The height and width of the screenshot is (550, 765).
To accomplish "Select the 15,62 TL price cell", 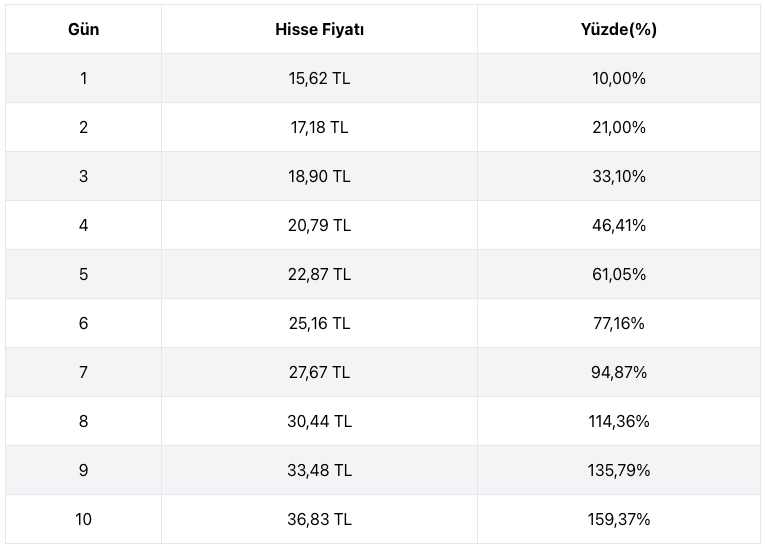I will click(x=319, y=78).
